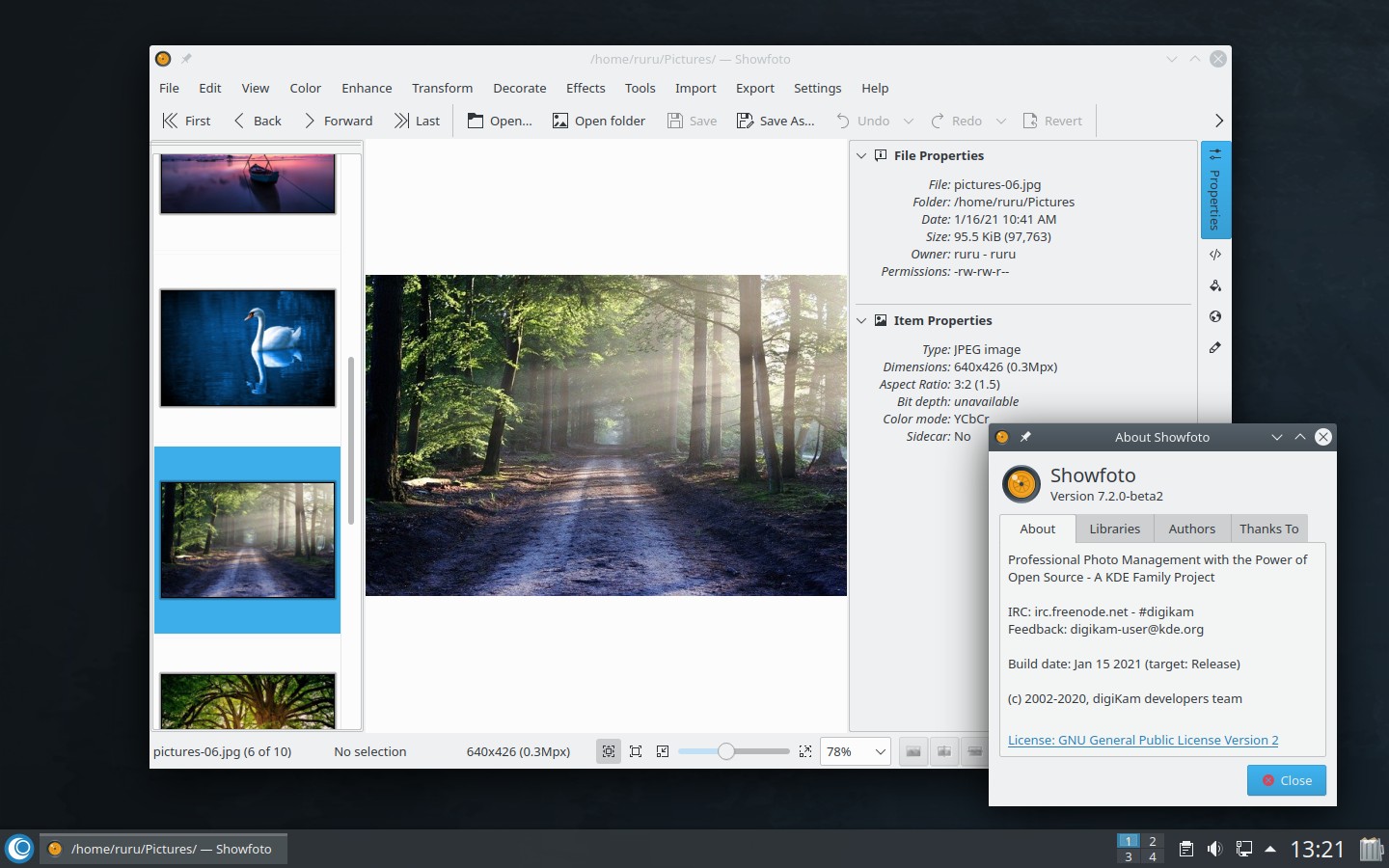Toggle the fit to window button
1389x868 pixels.
[609, 751]
